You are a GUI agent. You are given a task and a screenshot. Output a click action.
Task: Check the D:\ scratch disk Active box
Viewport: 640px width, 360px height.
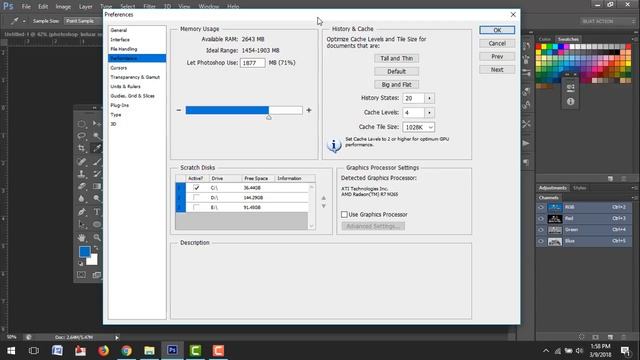coord(196,198)
